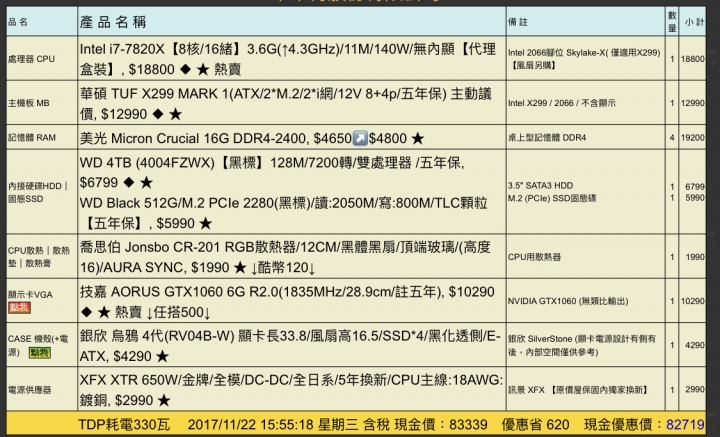Select the 產品名稱 column header
Screen dimensions: 720x437
pyautogui.click(x=113, y=22)
